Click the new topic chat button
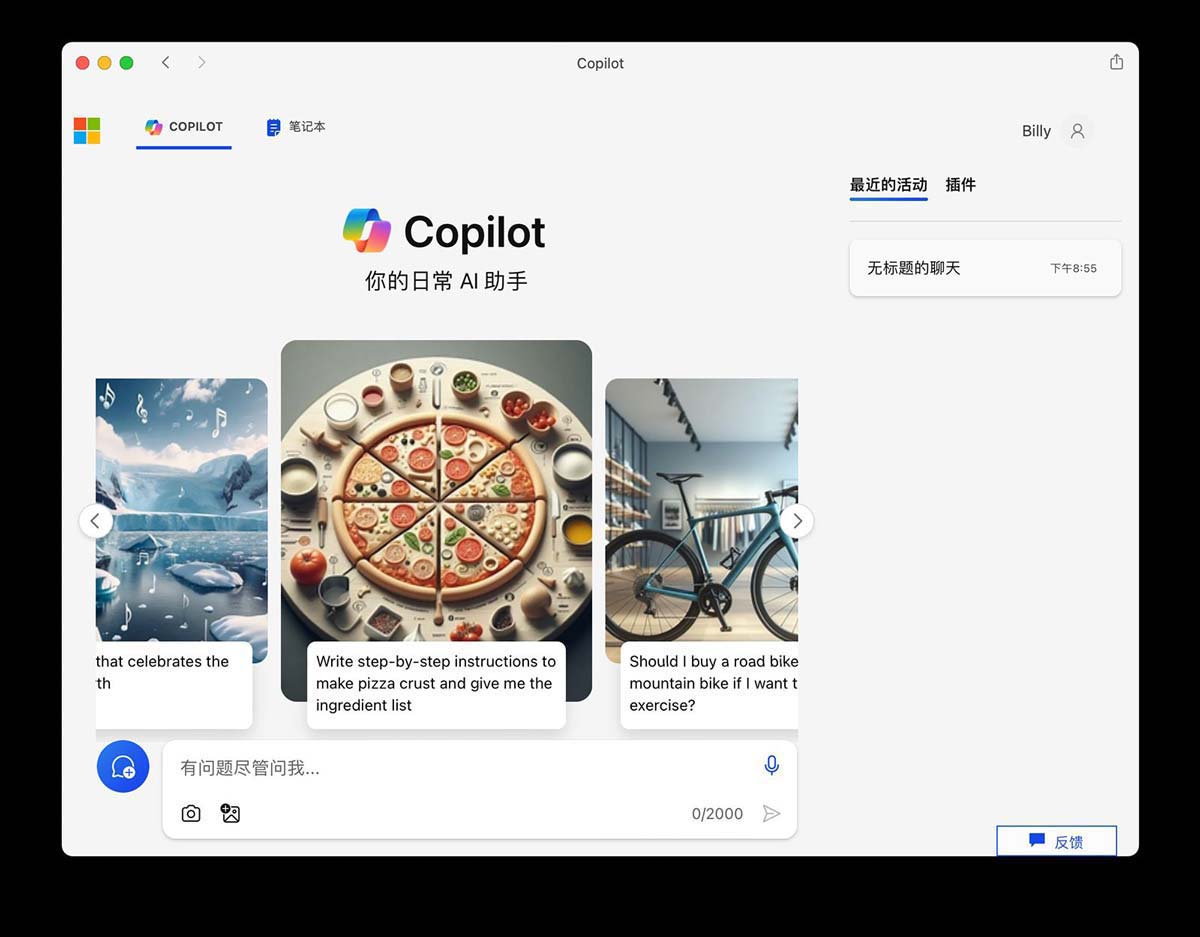Screen dimensions: 1200x937 pyautogui.click(x=123, y=767)
